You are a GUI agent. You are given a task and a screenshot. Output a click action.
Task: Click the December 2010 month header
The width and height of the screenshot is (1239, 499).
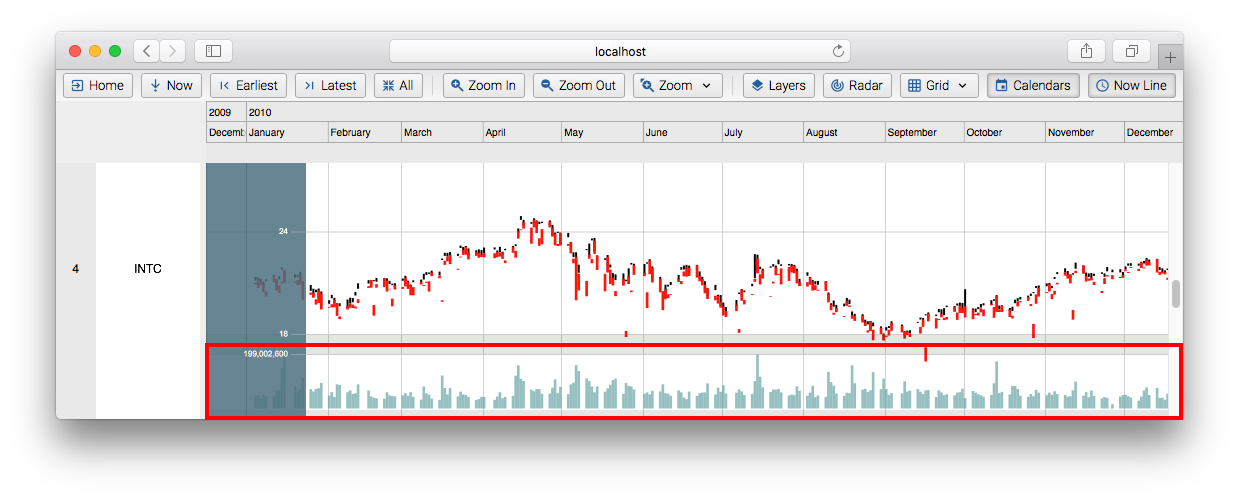point(1153,132)
